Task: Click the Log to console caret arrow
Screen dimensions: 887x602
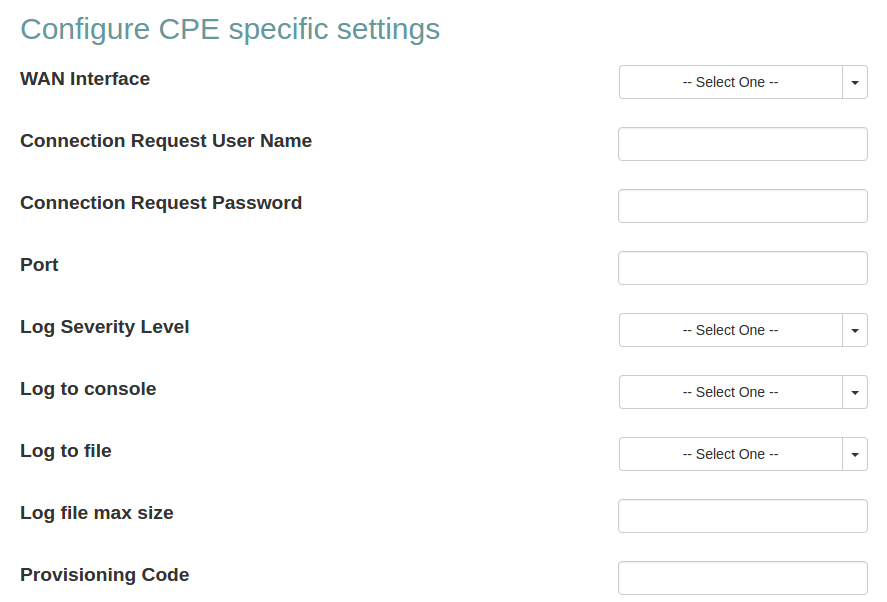Action: [855, 392]
